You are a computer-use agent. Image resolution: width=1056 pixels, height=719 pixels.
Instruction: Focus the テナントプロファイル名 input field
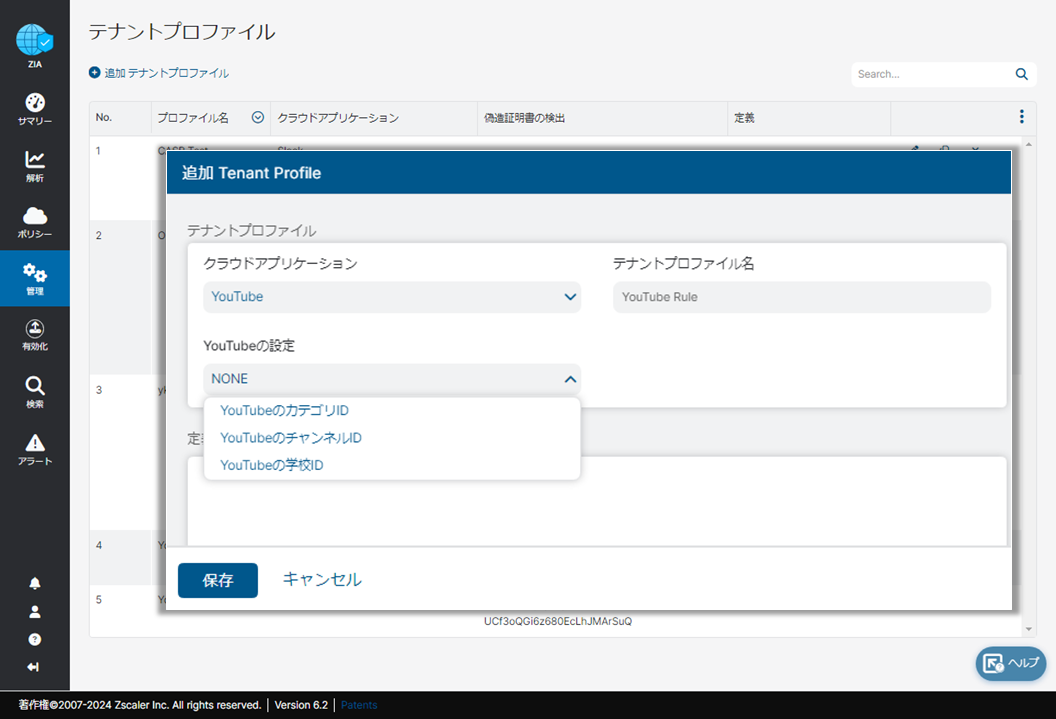pyautogui.click(x=801, y=297)
